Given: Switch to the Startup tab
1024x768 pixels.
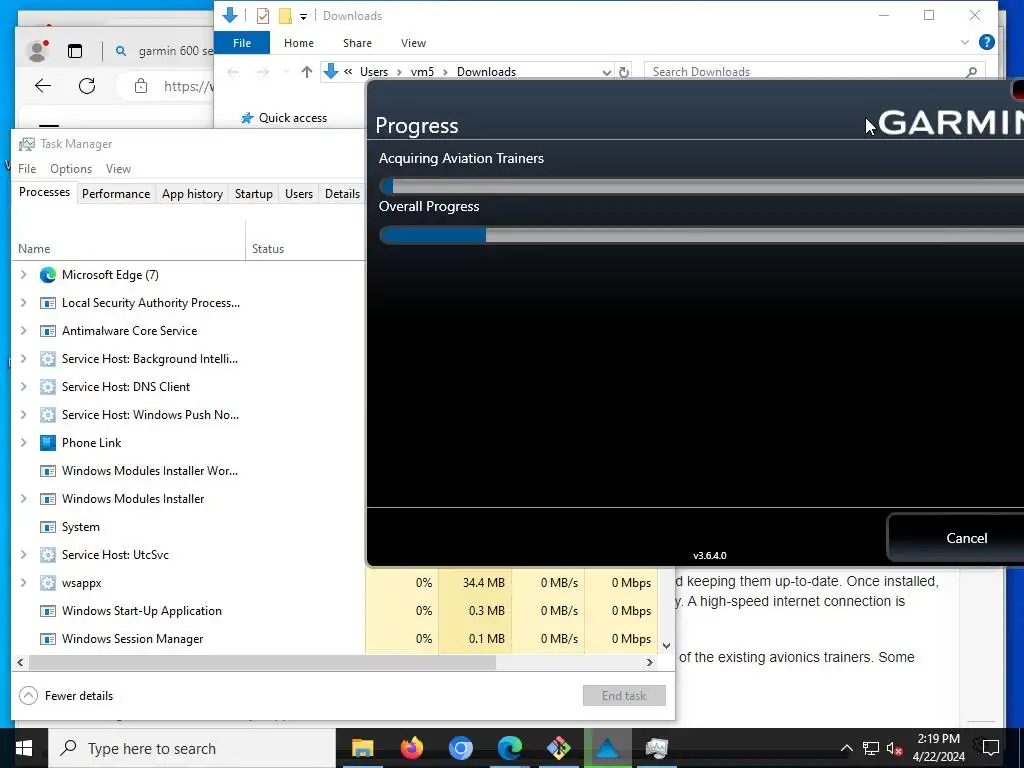Looking at the screenshot, I should [253, 194].
